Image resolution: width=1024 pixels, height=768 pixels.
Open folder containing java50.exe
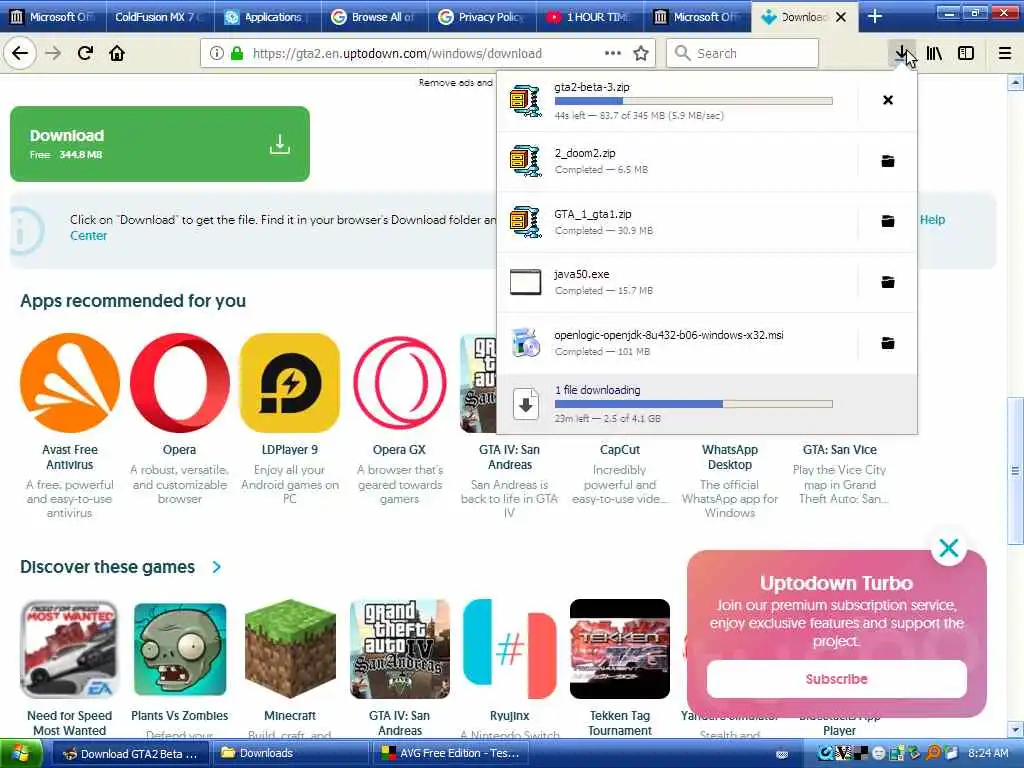888,282
